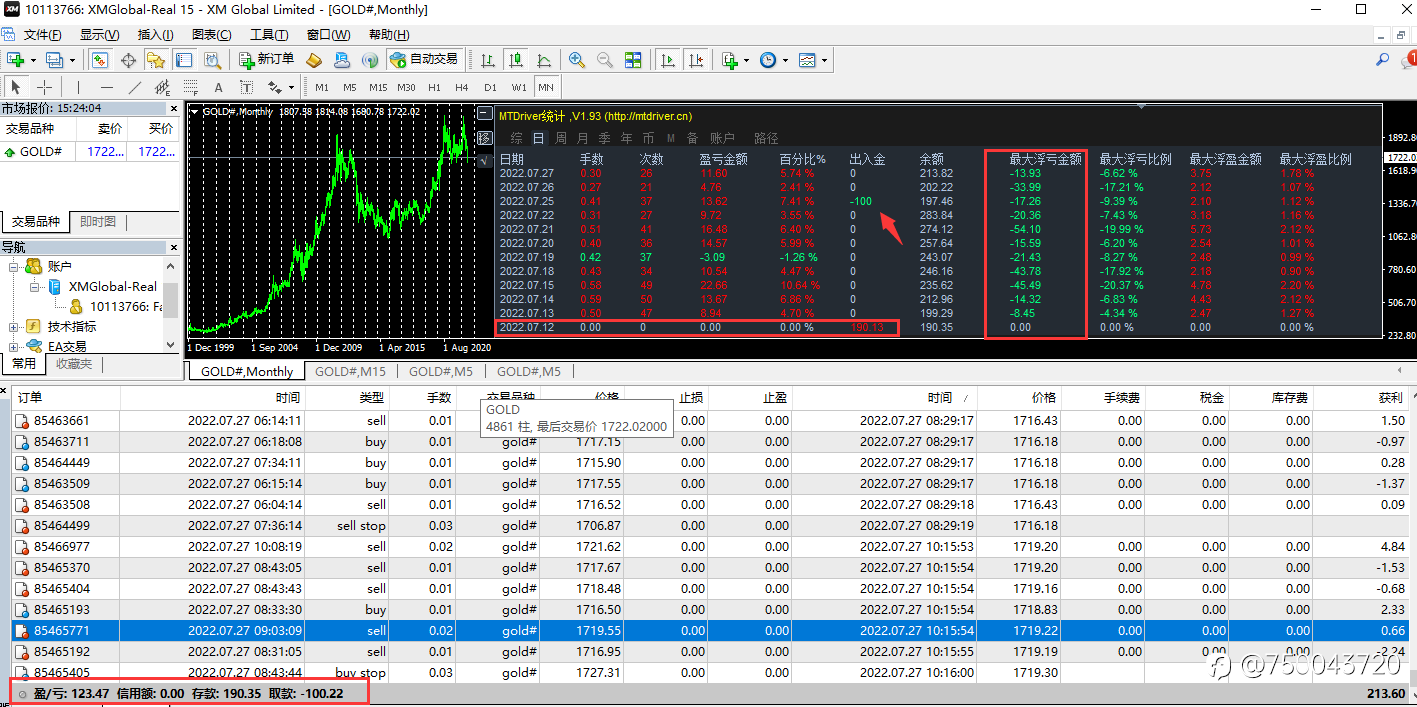Image resolution: width=1417 pixels, height=707 pixels.
Task: Toggle the Strategy Tester magnifier icon
Action: (x=212, y=60)
